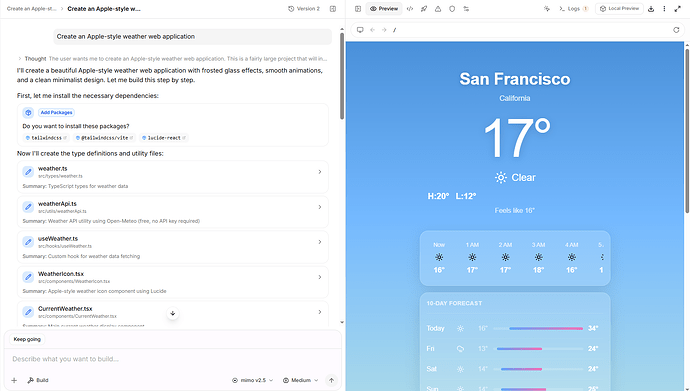690x391 pixels.
Task: Click the Add Packages badge
Action: [56, 113]
